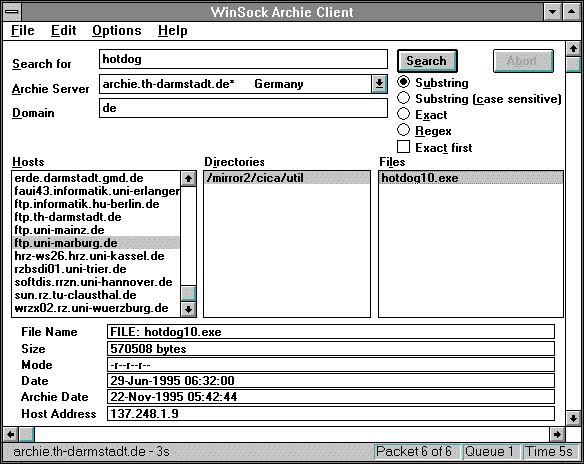Image resolution: width=584 pixels, height=464 pixels.
Task: Click the Search button
Action: tap(427, 61)
